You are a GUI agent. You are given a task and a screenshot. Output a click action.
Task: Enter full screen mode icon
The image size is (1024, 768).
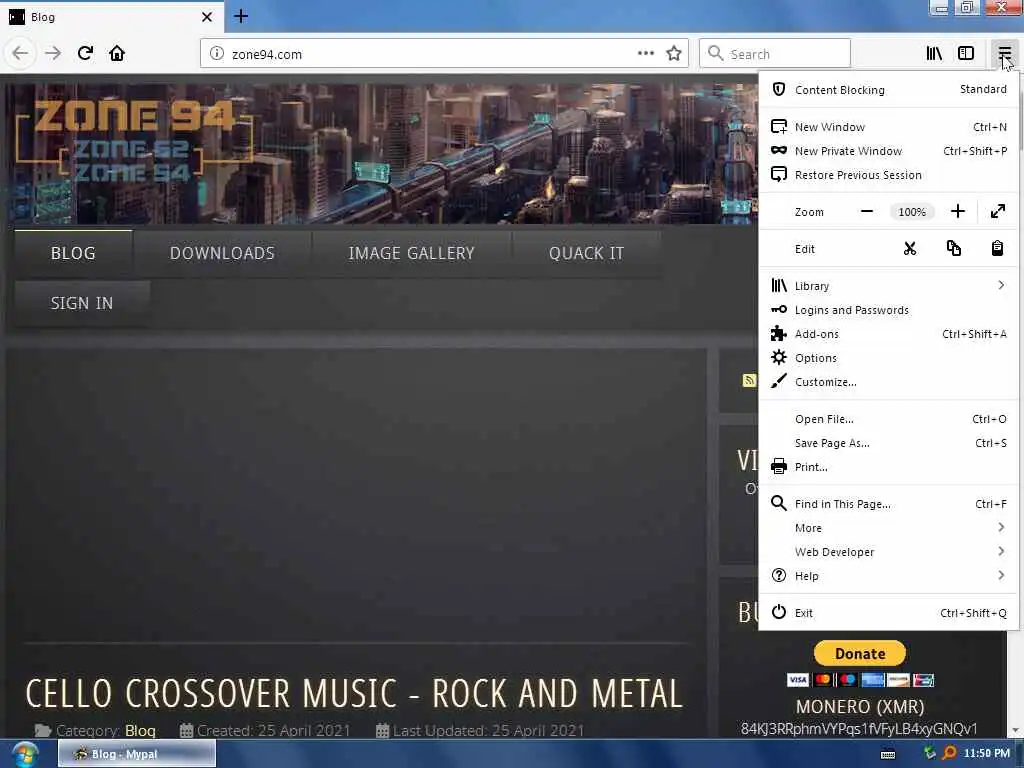[997, 212]
